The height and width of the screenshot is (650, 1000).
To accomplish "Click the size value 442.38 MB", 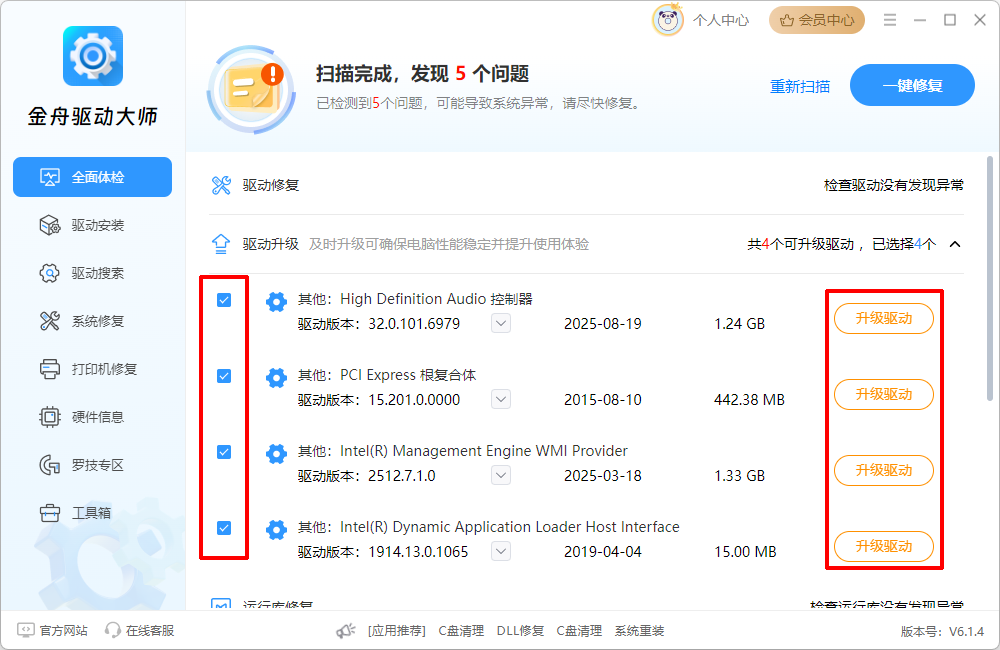I will (749, 400).
